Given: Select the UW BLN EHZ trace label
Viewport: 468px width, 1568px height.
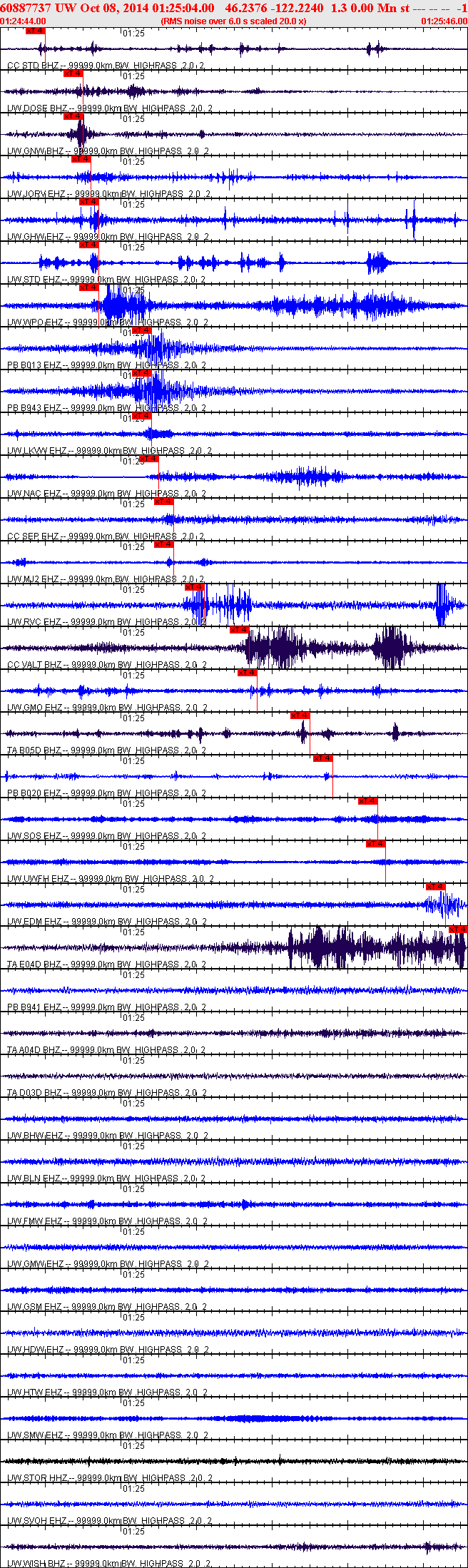Looking at the screenshot, I should tap(107, 1178).
